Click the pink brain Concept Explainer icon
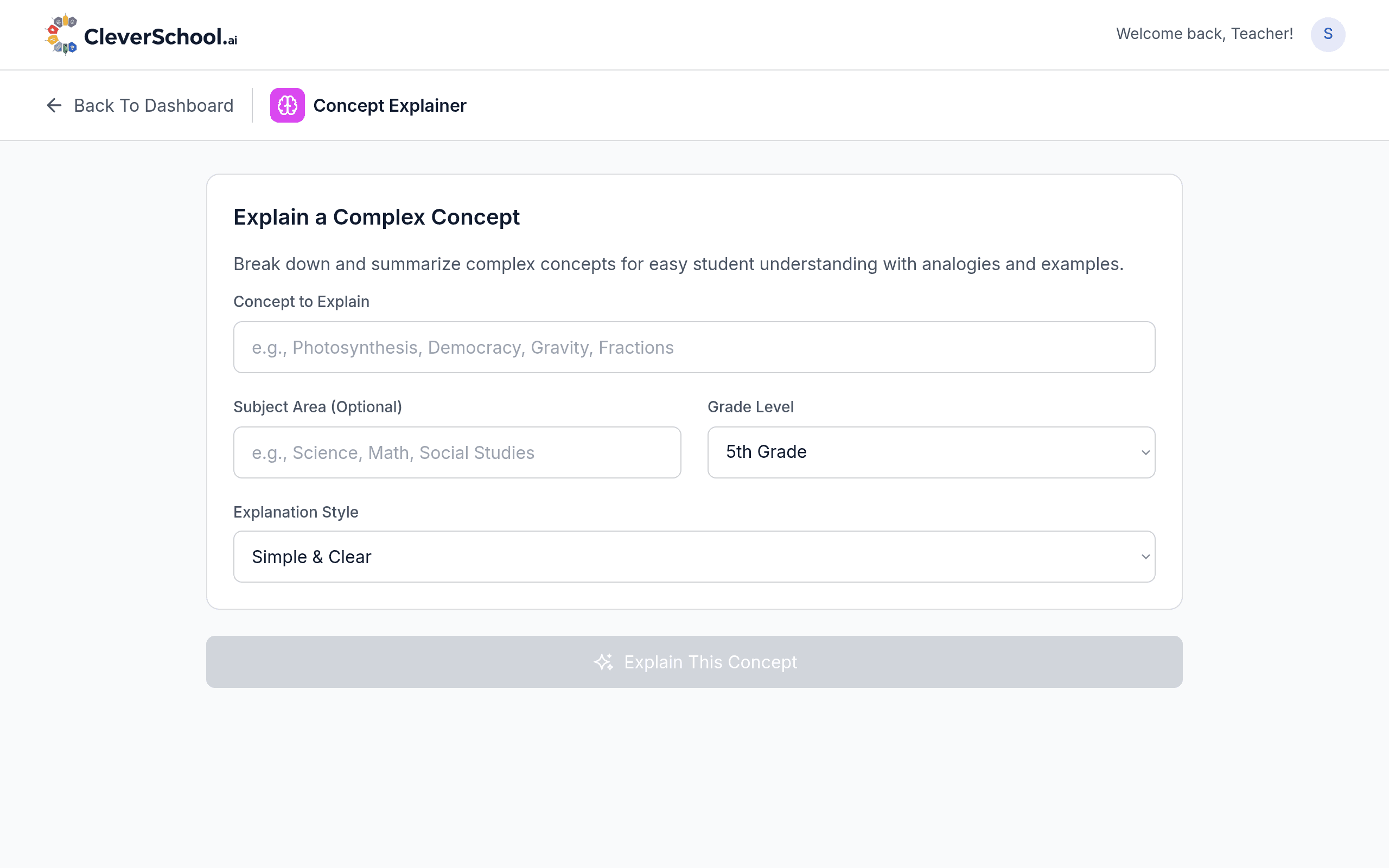 [287, 105]
